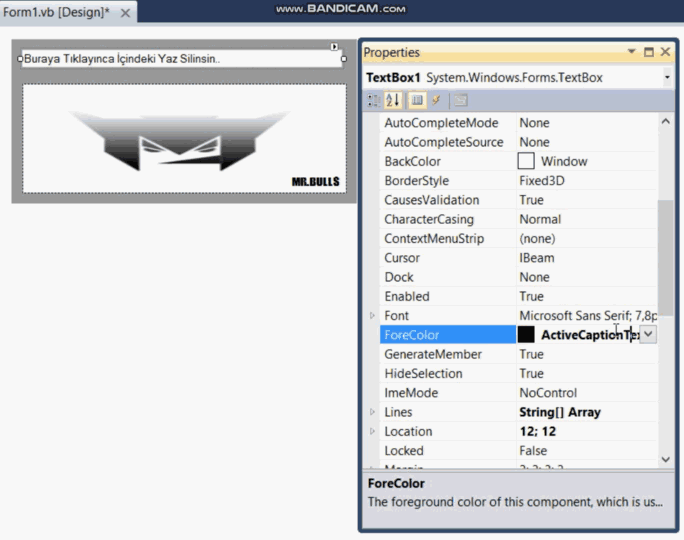This screenshot has width=684, height=540.
Task: Click the BackColor Window white swatch
Action: point(526,161)
